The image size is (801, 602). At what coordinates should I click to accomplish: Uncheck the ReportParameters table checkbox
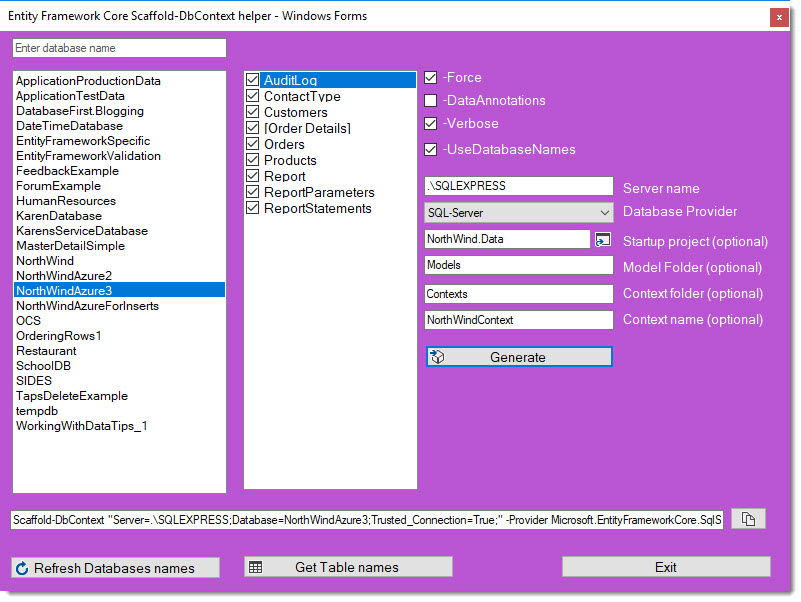[x=252, y=192]
